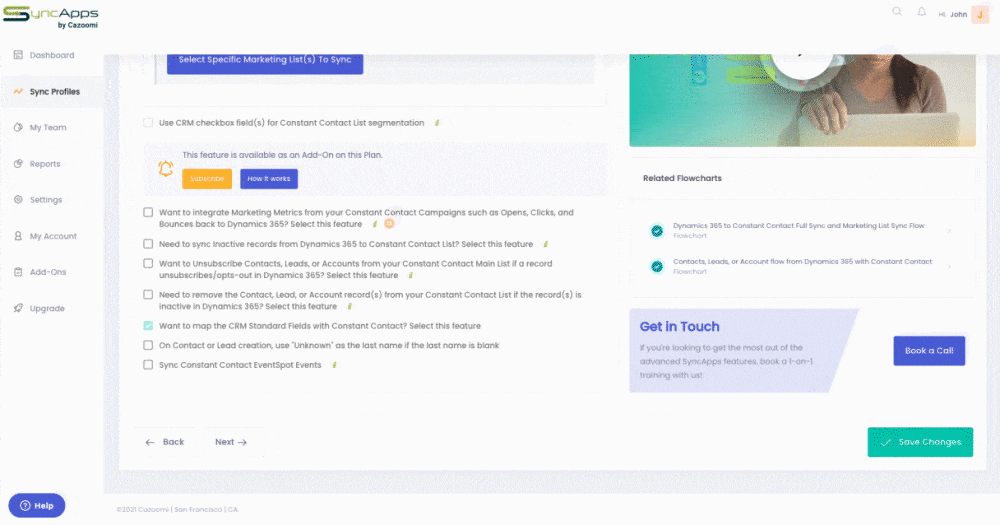Click the SyncApps by Cazoomi logo

click(51, 17)
